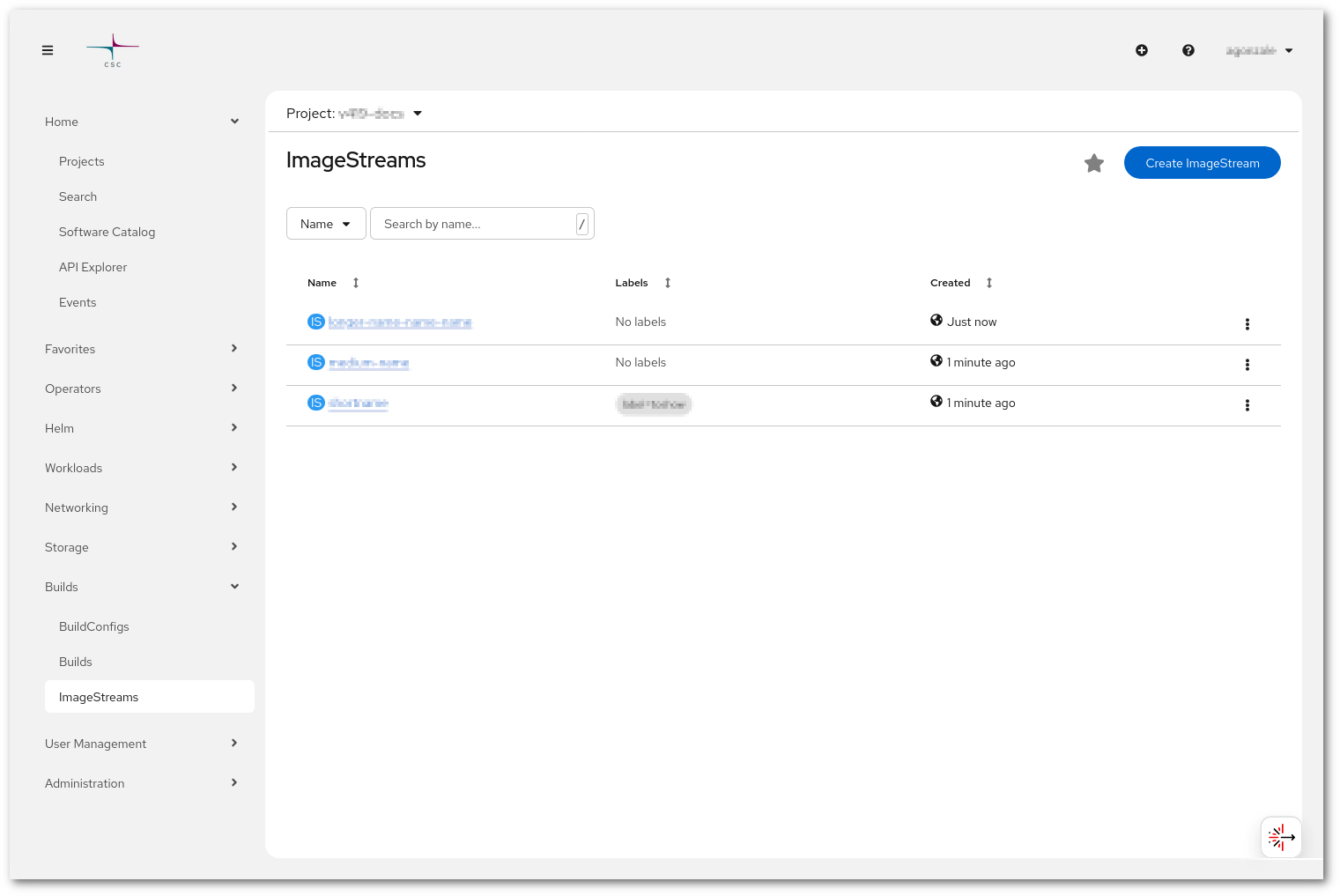Image resolution: width=1340 pixels, height=896 pixels.
Task: Open the kebab menu for the first ImageStream
Action: tap(1247, 324)
